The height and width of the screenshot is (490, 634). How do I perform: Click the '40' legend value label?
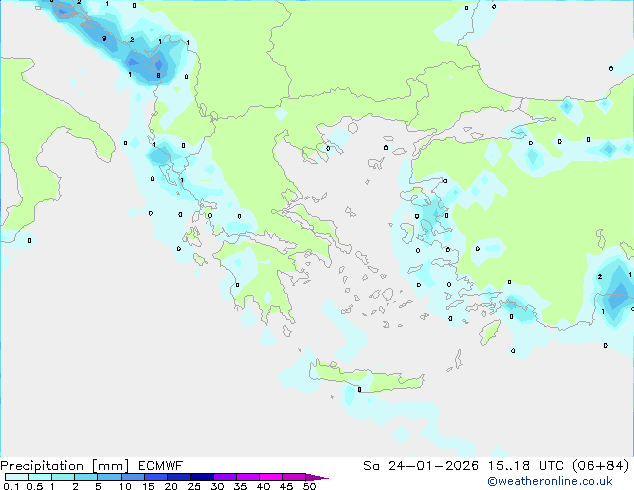[x=263, y=486]
